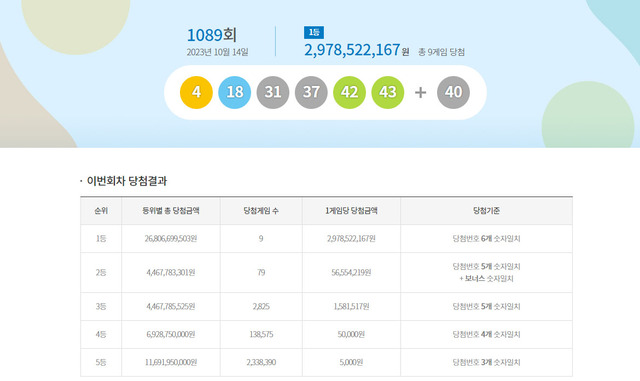Viewport: 640px width, 381px height.
Task: Click the total amount 6,928,750,000원
Action: (171, 334)
